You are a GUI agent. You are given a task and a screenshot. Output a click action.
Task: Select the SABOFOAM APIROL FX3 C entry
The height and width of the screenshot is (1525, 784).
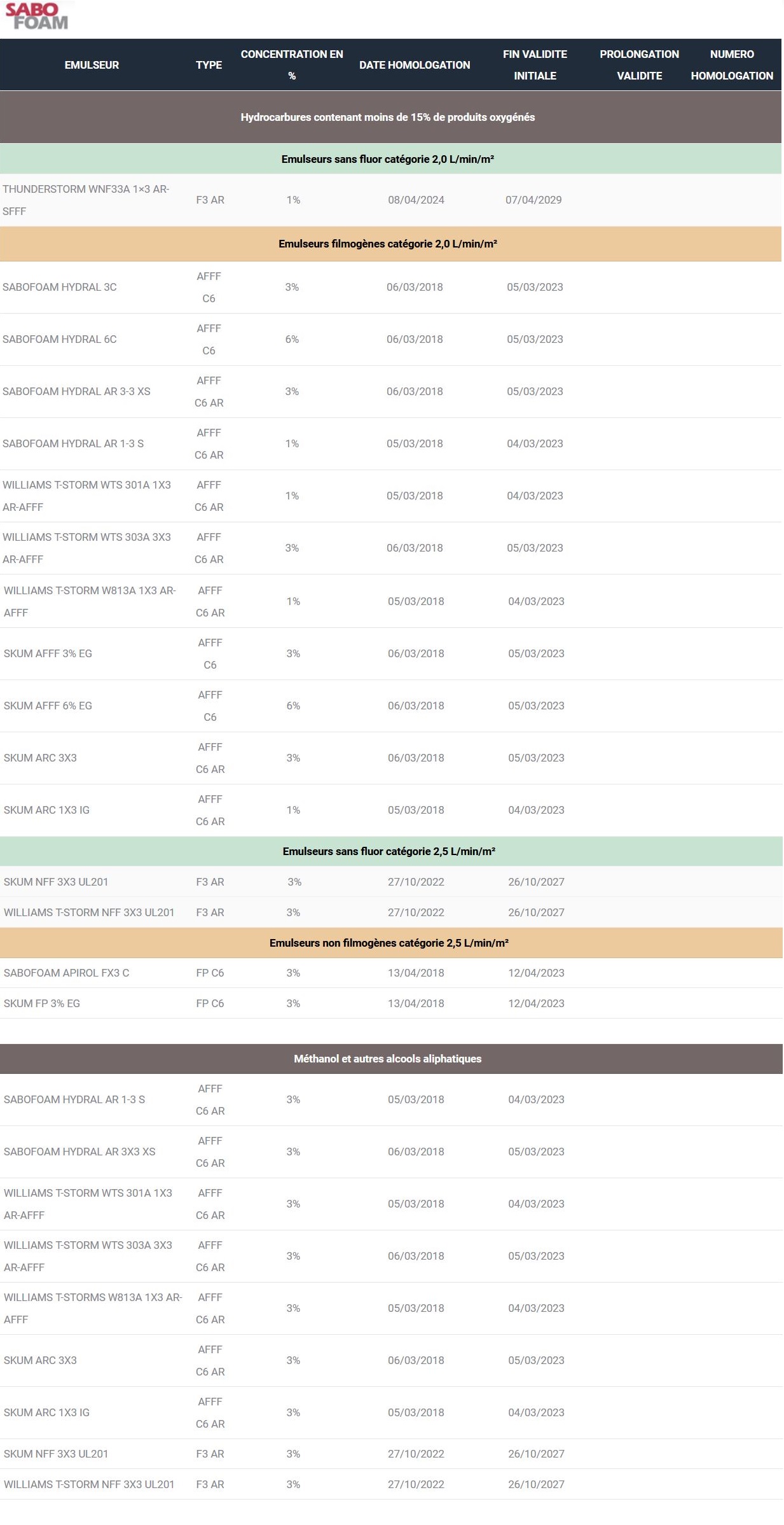(x=66, y=973)
